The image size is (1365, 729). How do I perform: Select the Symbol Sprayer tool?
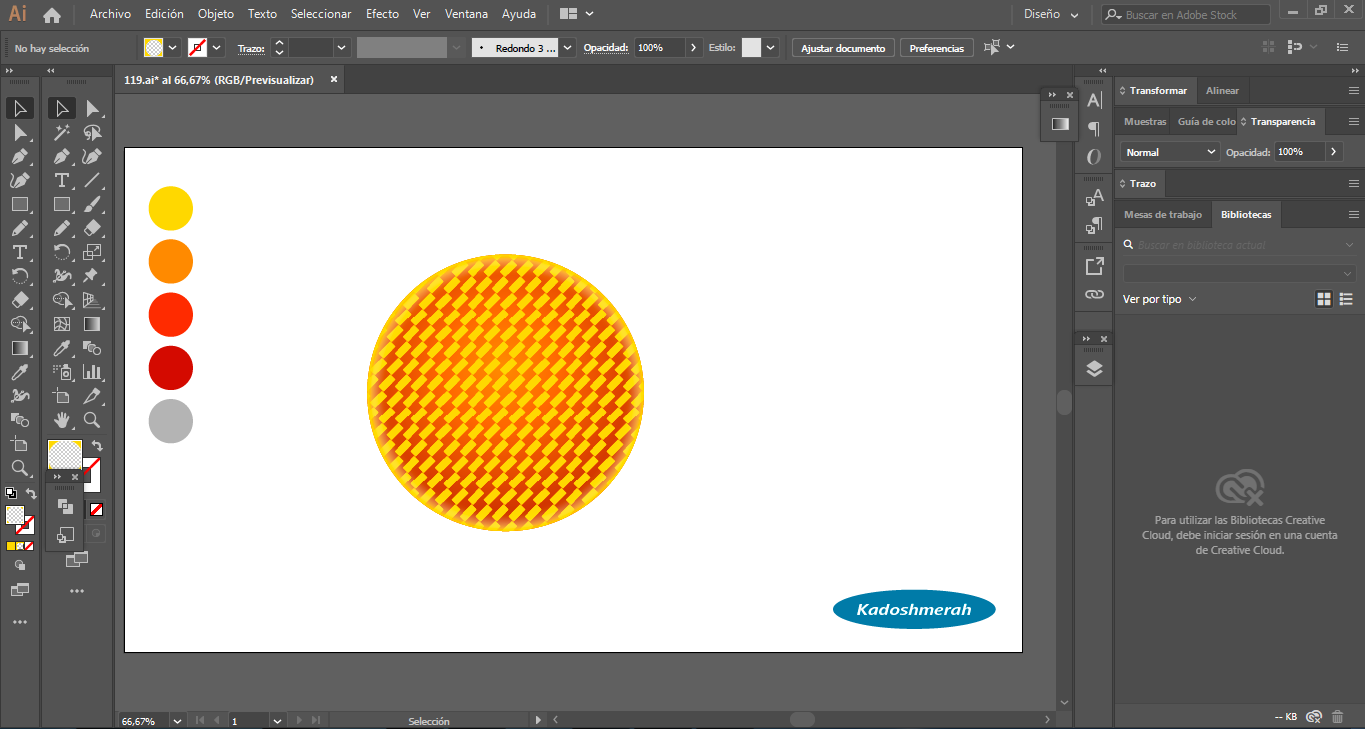[x=62, y=372]
